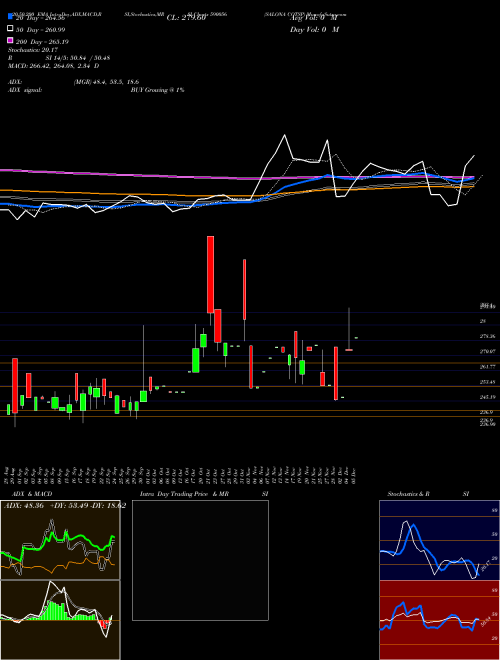Click the tallest red candlestick body

(210, 274)
